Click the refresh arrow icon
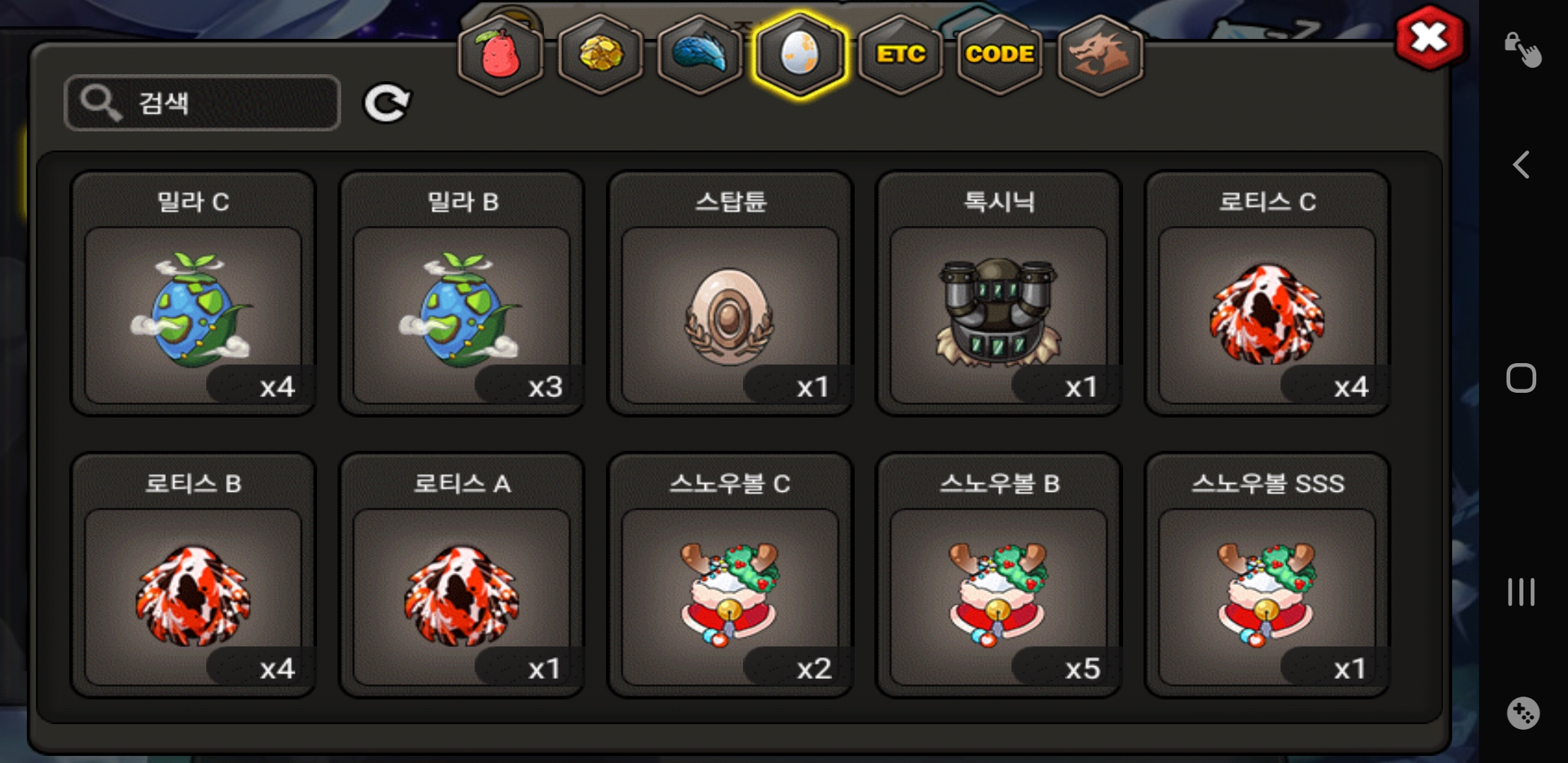 (x=386, y=103)
